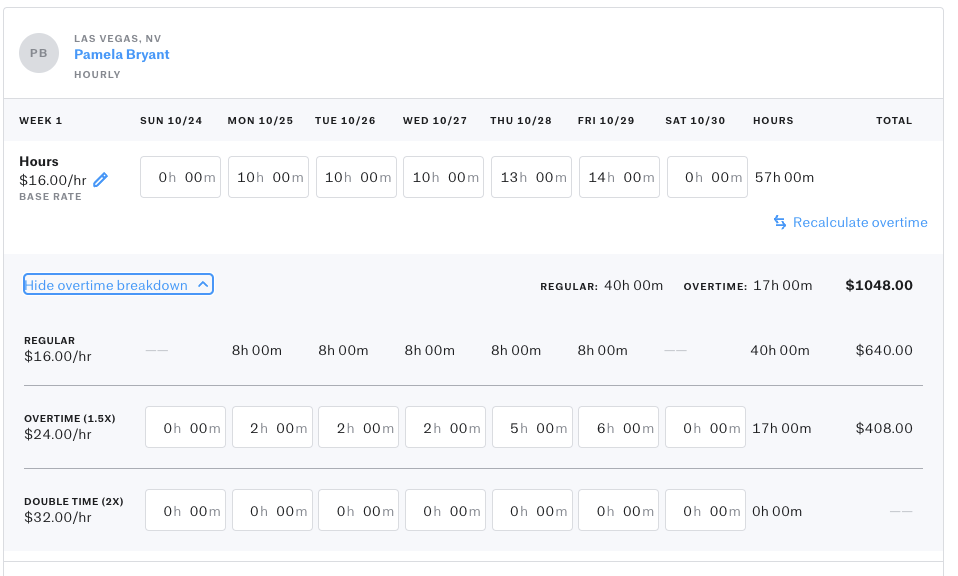This screenshot has height=576, width=958.
Task: Edit Thursday double time hours field
Action: [532, 510]
